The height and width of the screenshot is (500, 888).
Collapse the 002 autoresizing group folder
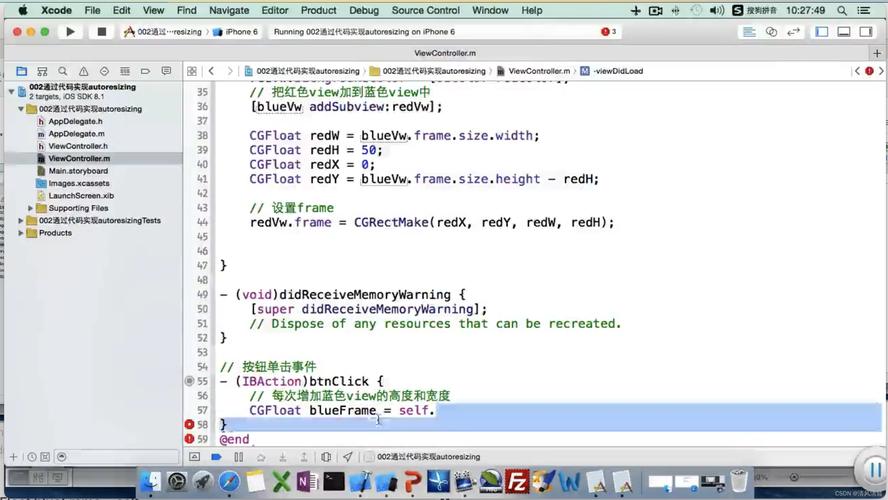point(21,109)
